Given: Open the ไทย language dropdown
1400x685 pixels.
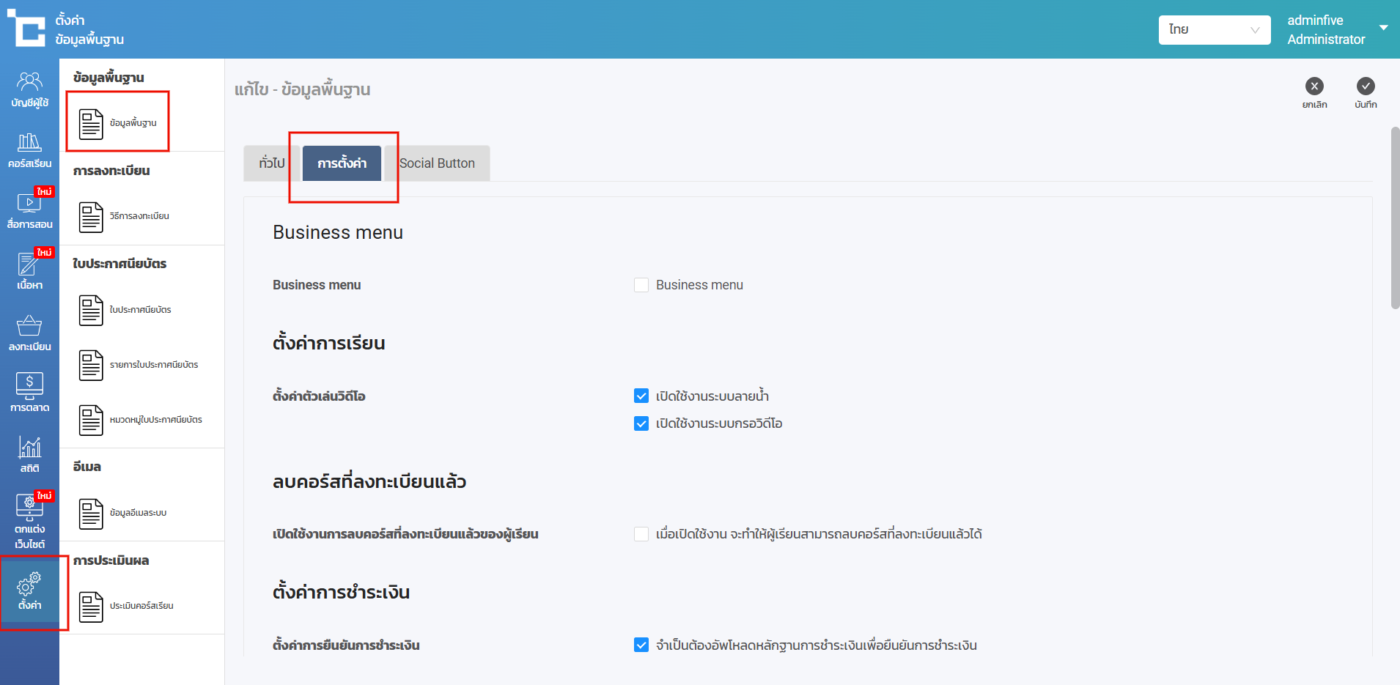Looking at the screenshot, I should 1214,30.
